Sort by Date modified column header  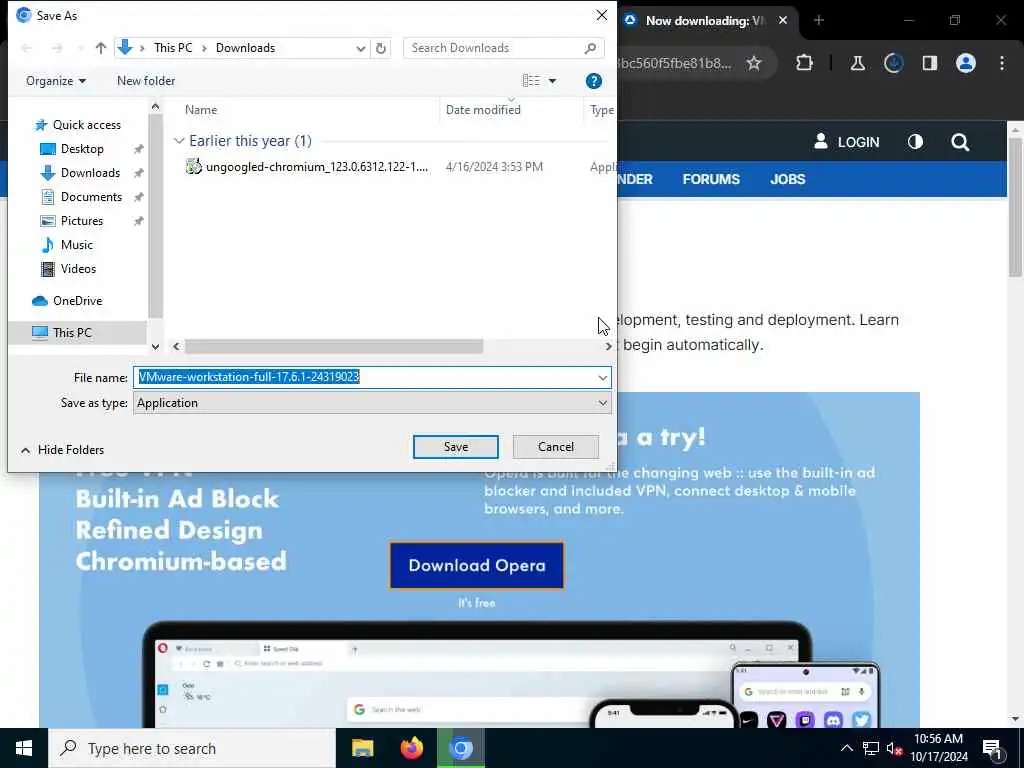483,110
